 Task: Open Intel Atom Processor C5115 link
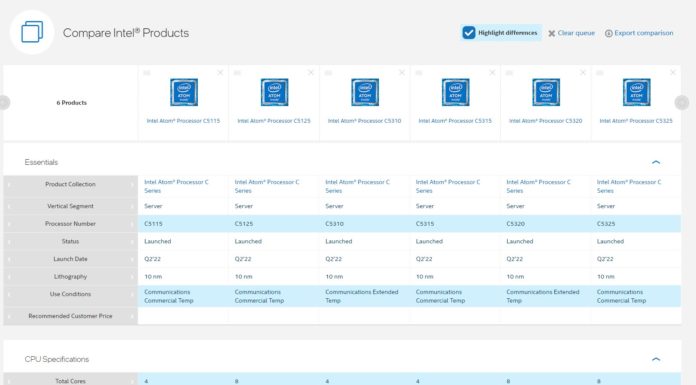183,121
